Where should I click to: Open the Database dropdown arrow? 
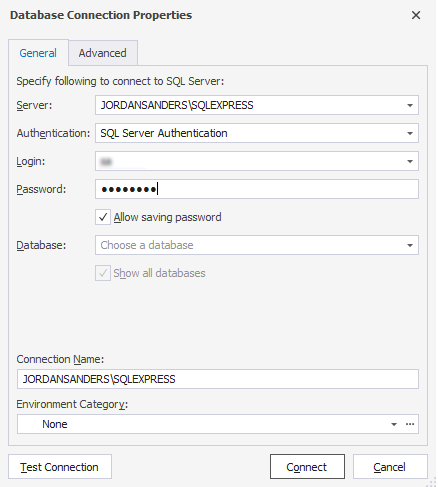coord(410,245)
